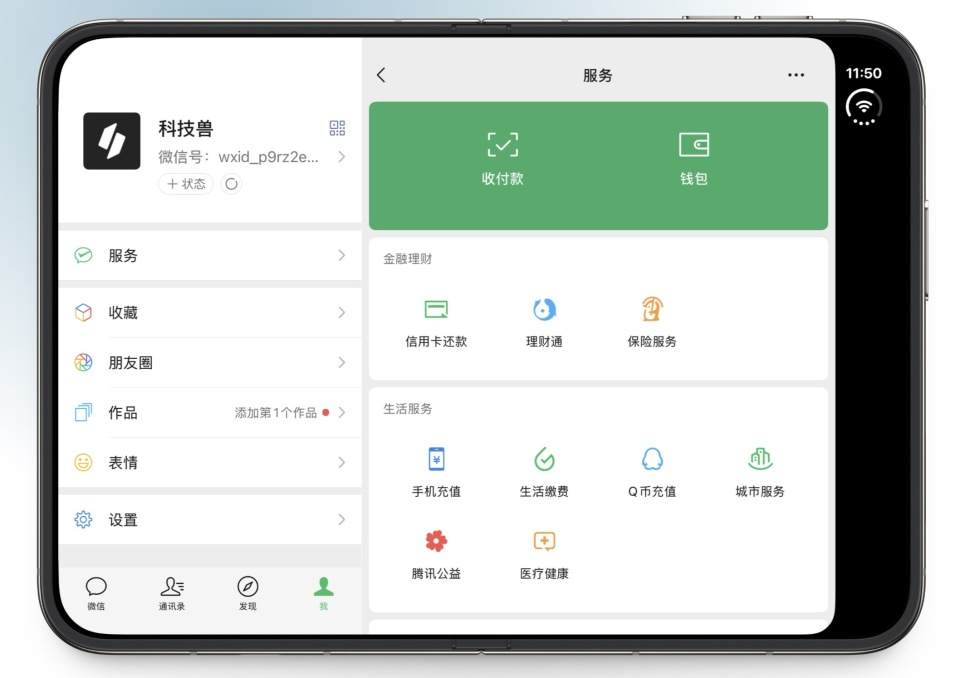Screen dimensions: 960x678
Task: Open 收付款 payment code
Action: pyautogui.click(x=503, y=159)
